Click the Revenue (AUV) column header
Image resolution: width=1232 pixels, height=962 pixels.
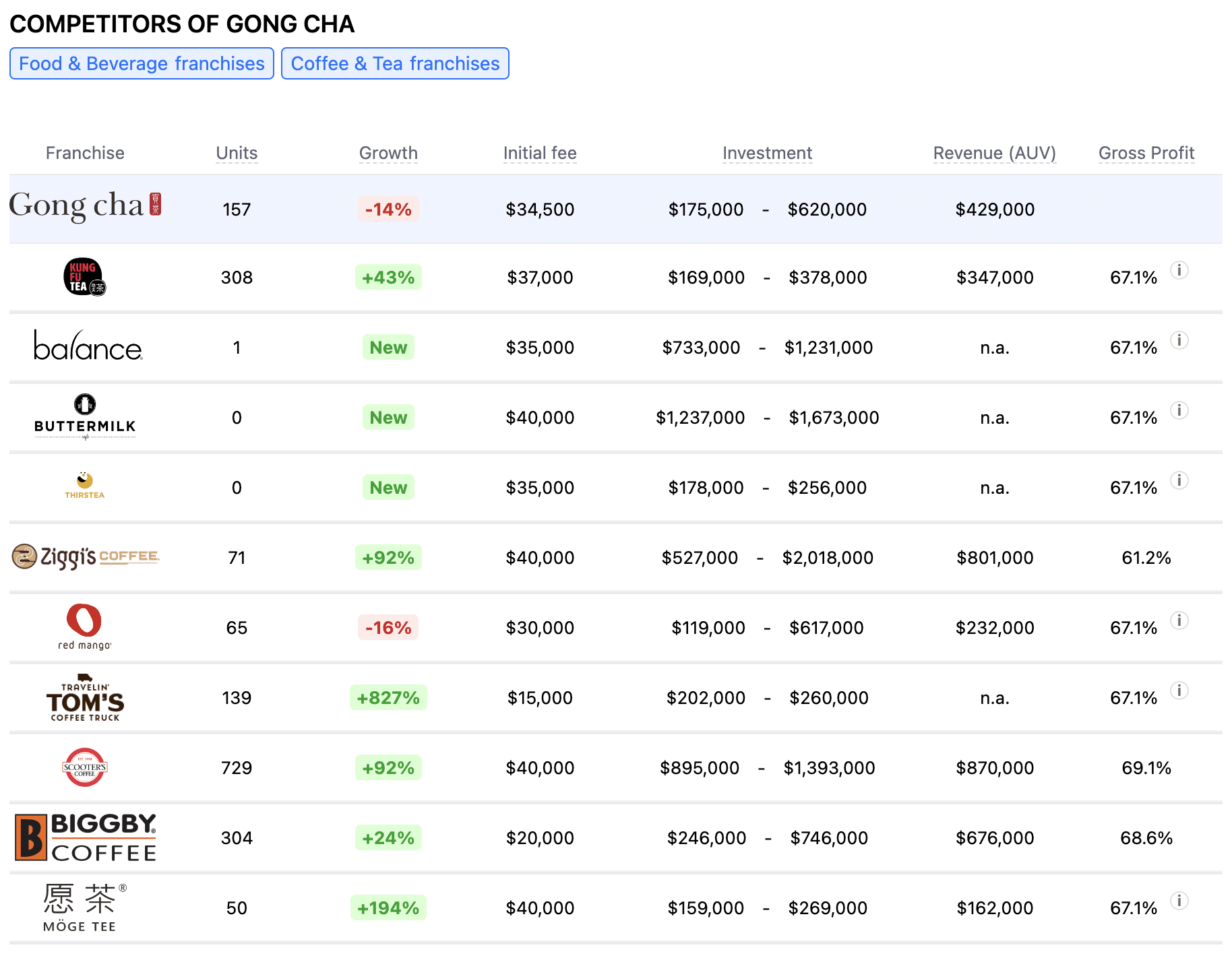click(x=994, y=153)
